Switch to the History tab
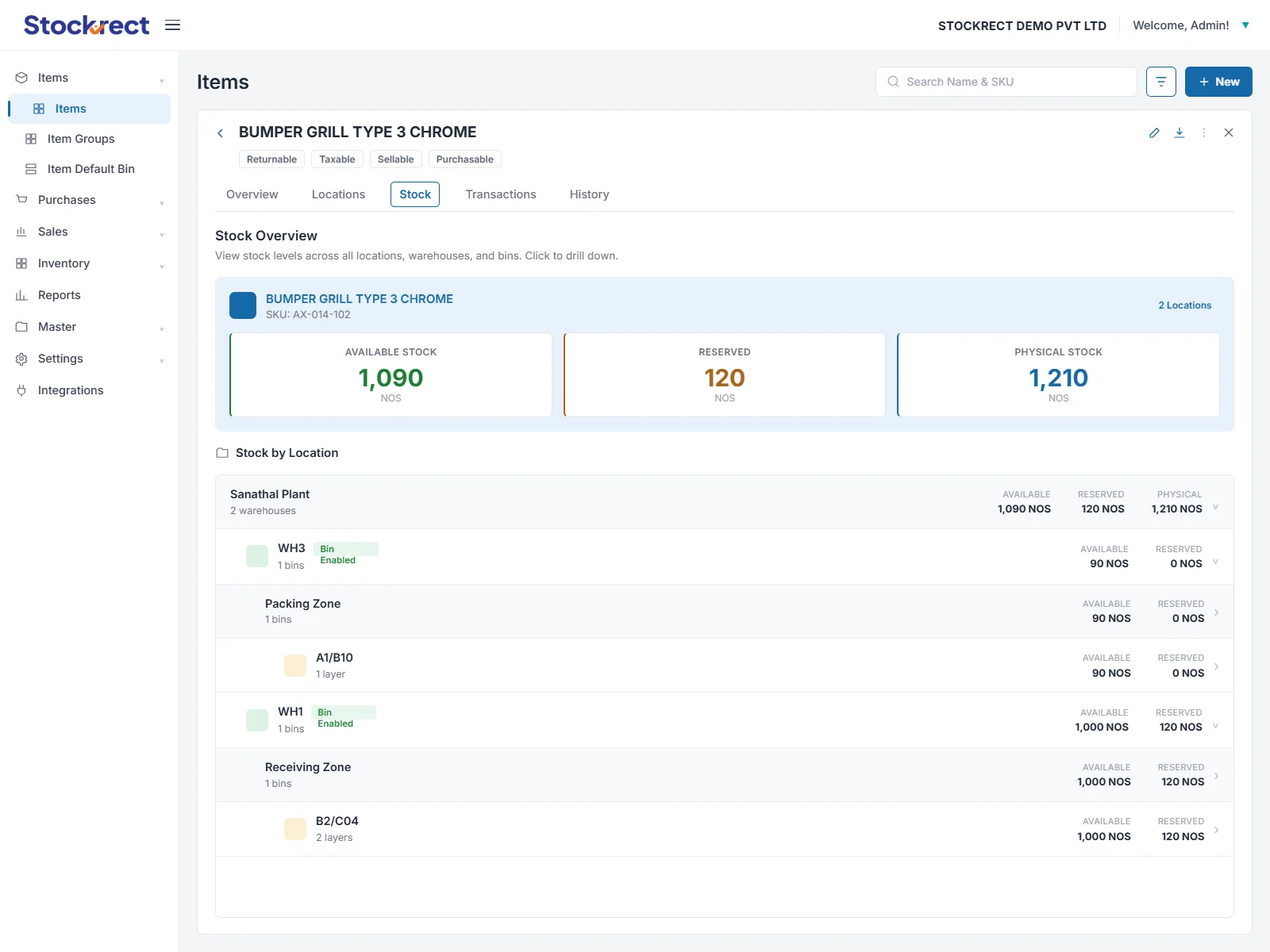Viewport: 1270px width, 952px height. pyautogui.click(x=589, y=194)
